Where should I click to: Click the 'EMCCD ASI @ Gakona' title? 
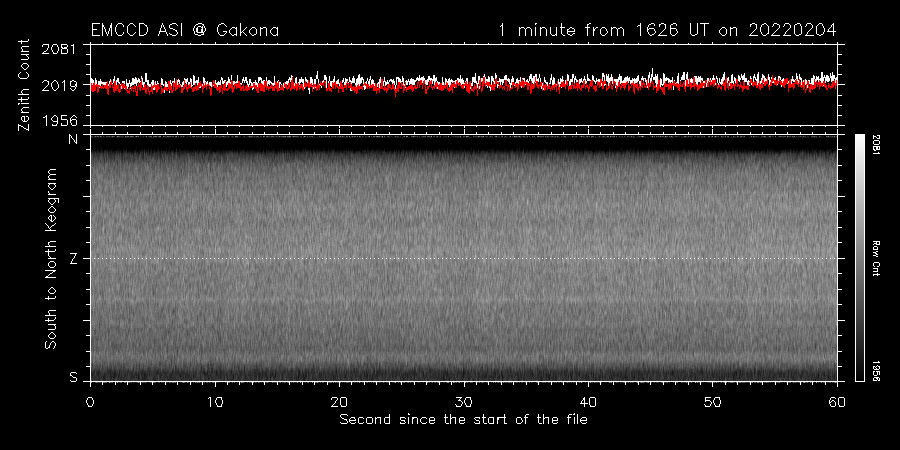(185, 30)
